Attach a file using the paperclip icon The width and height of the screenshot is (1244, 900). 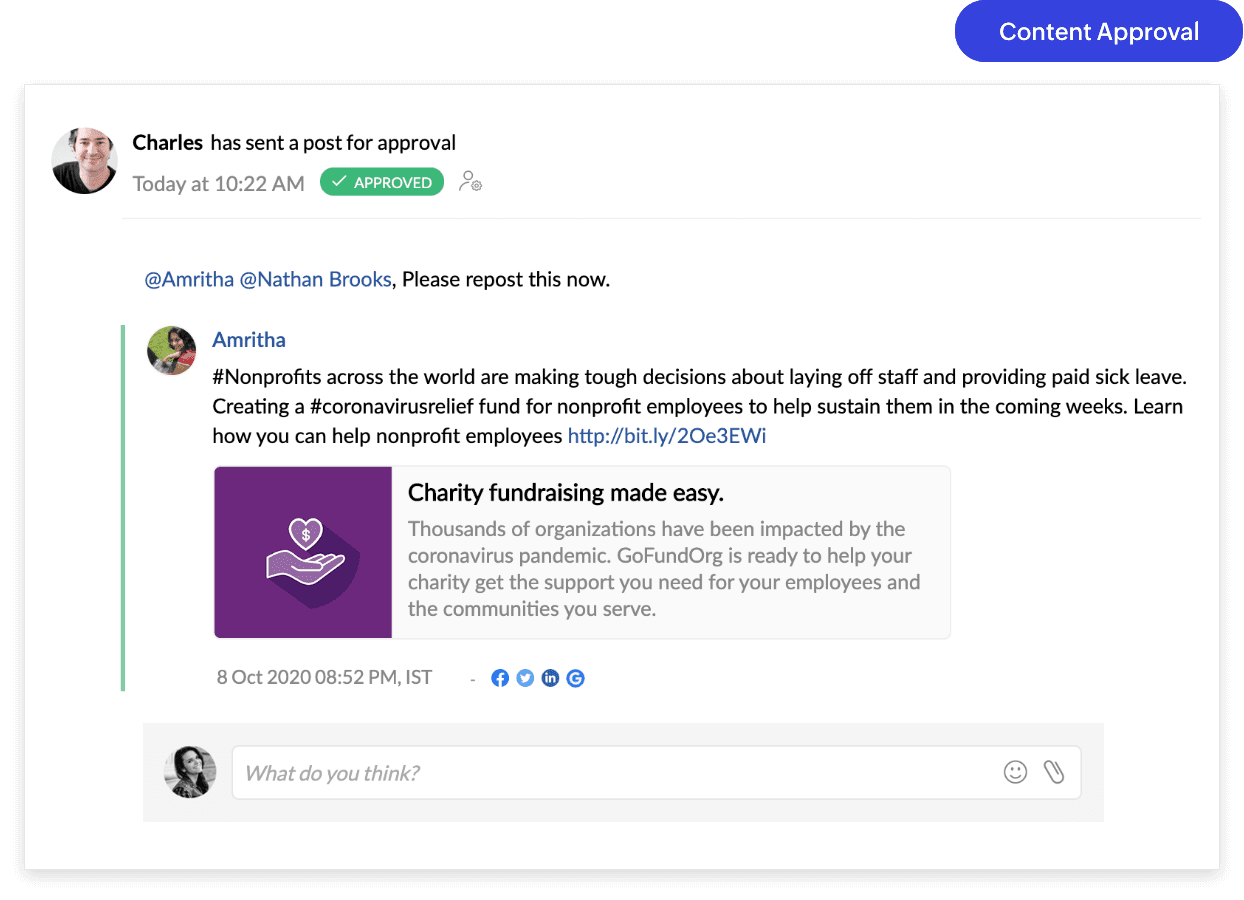1053,772
